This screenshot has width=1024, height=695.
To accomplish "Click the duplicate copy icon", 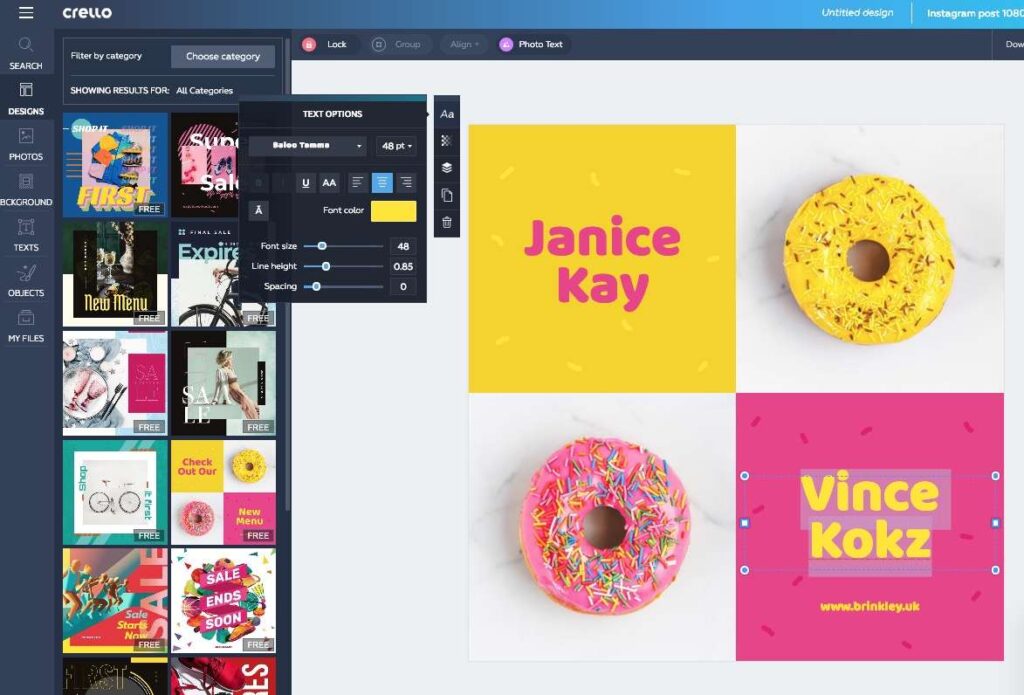I will [x=447, y=195].
